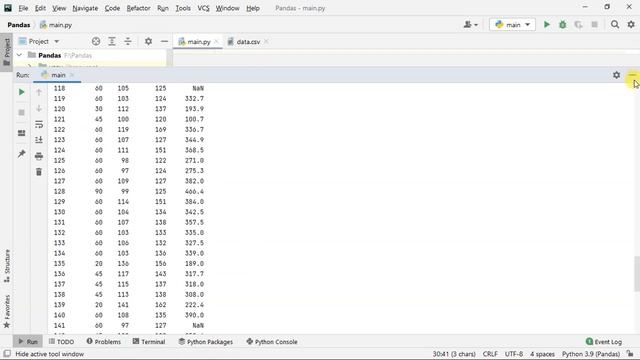Open the Problems tool window
Viewport: 640px width, 360px height.
[104, 342]
